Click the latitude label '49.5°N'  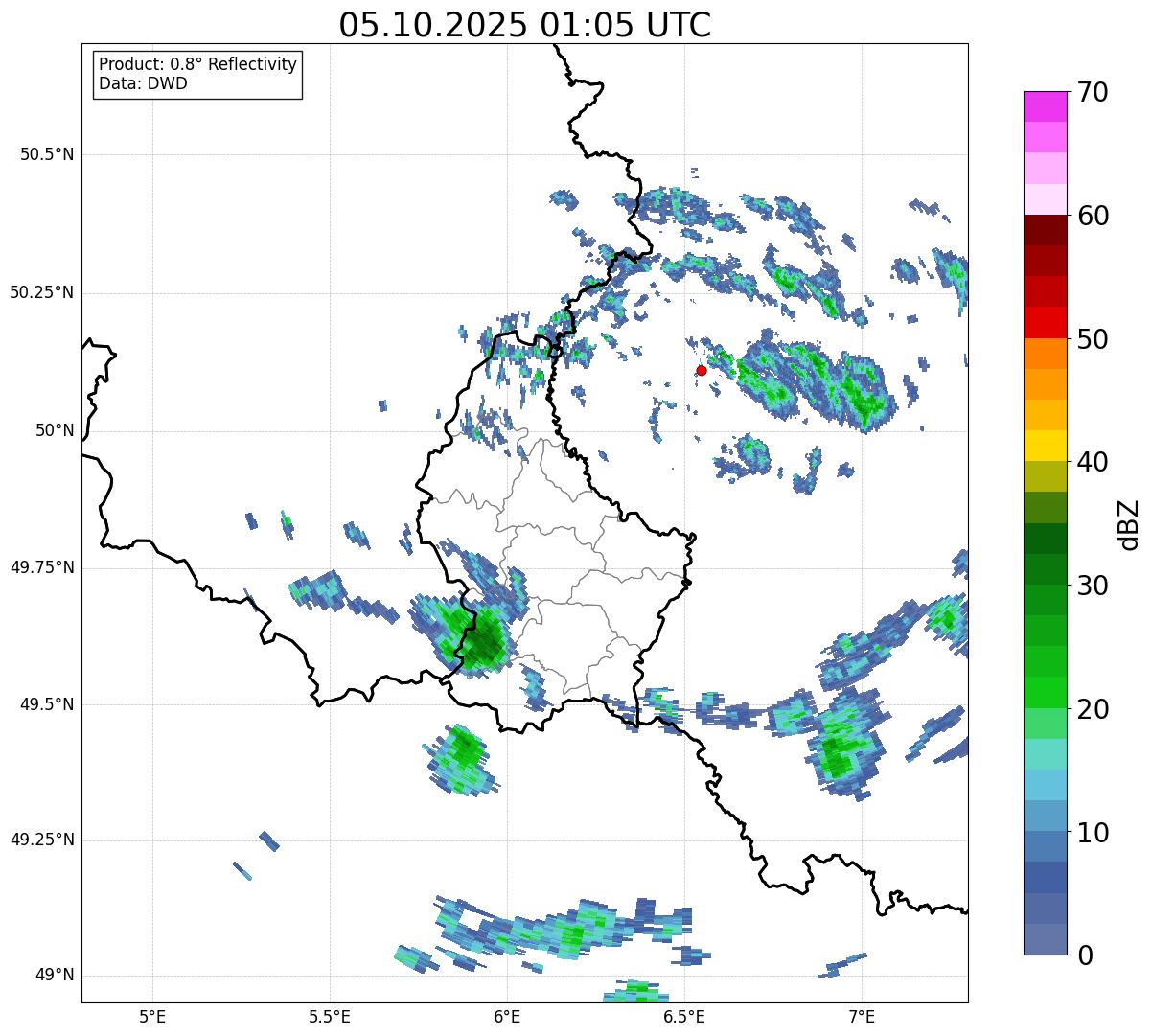(x=47, y=704)
